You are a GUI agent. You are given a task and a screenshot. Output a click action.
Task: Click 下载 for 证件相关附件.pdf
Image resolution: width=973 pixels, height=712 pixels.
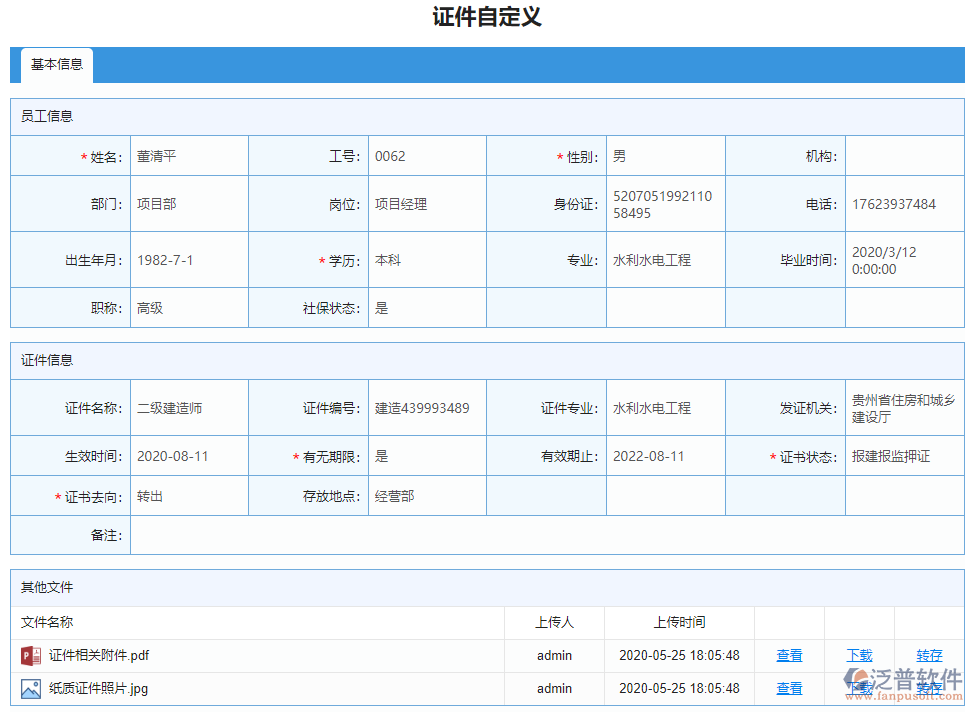859,656
